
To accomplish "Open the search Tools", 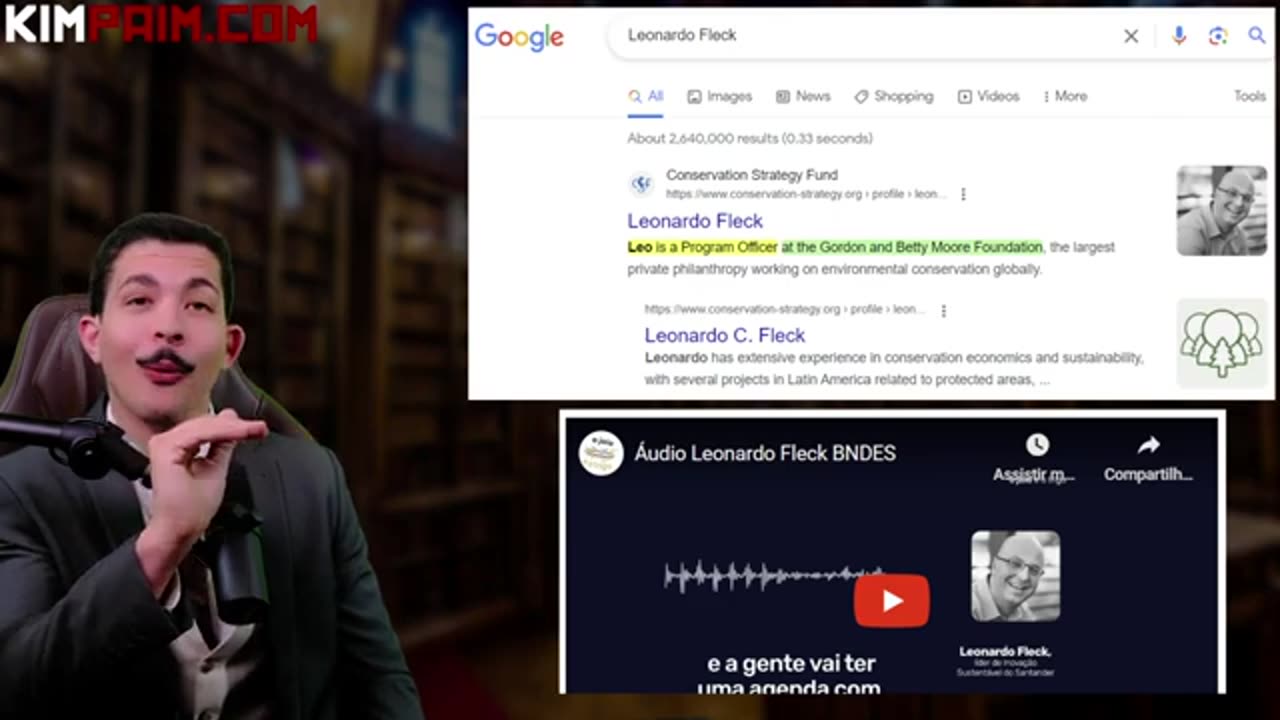I will coord(1250,96).
